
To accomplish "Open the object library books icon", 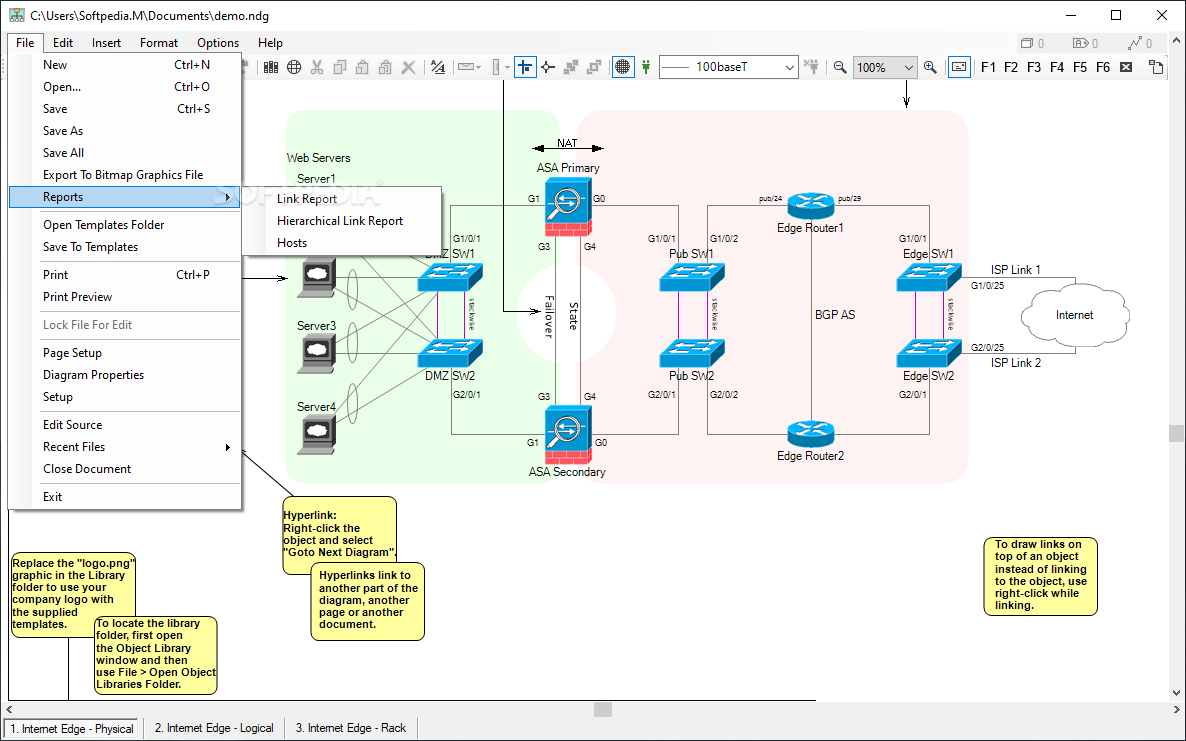I will (x=271, y=67).
